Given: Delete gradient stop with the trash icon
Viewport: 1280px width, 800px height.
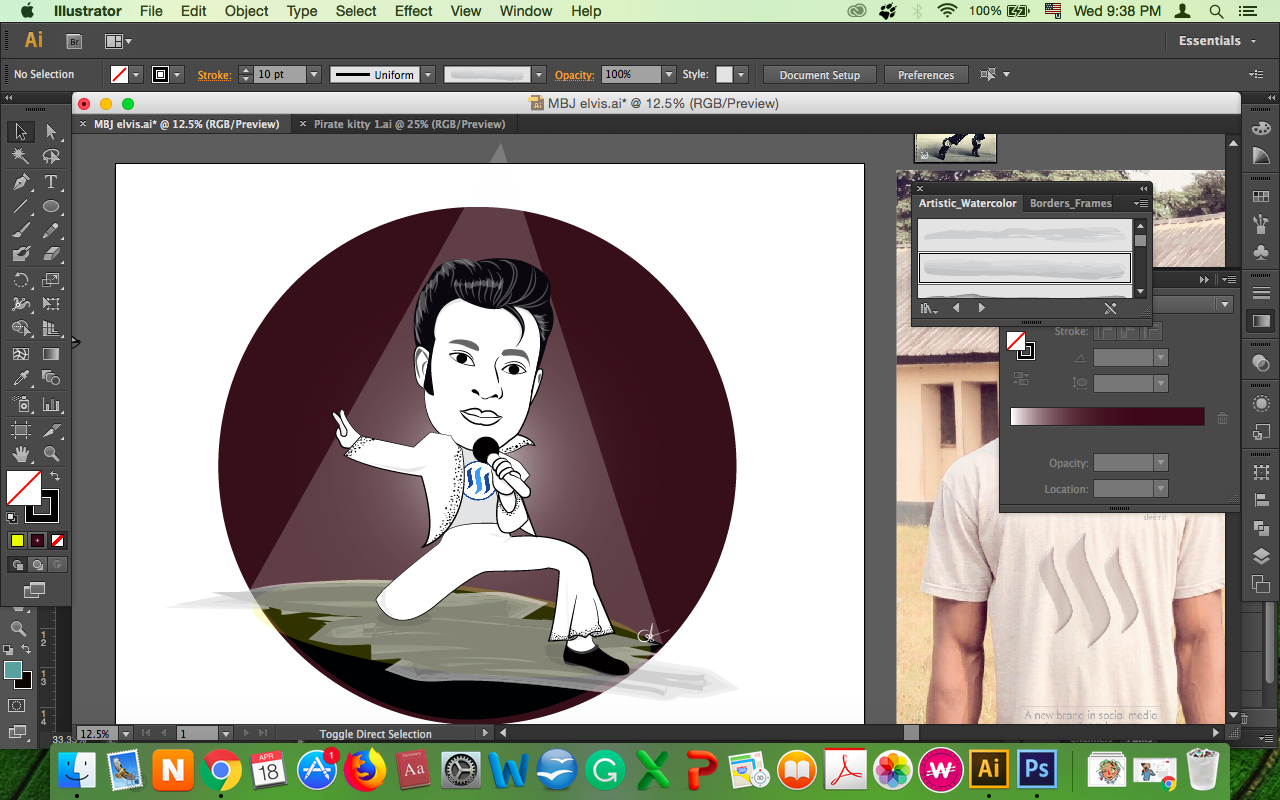Looking at the screenshot, I should point(1222,418).
